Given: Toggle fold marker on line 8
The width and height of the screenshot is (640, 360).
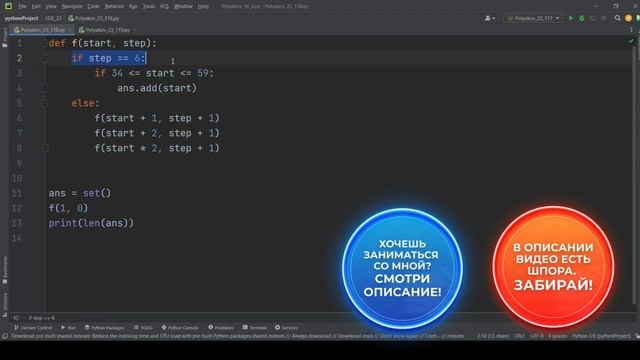Looking at the screenshot, I should pos(45,148).
